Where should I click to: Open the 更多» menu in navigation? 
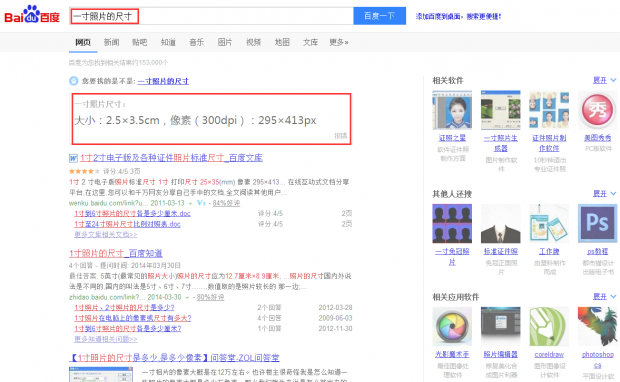click(338, 42)
